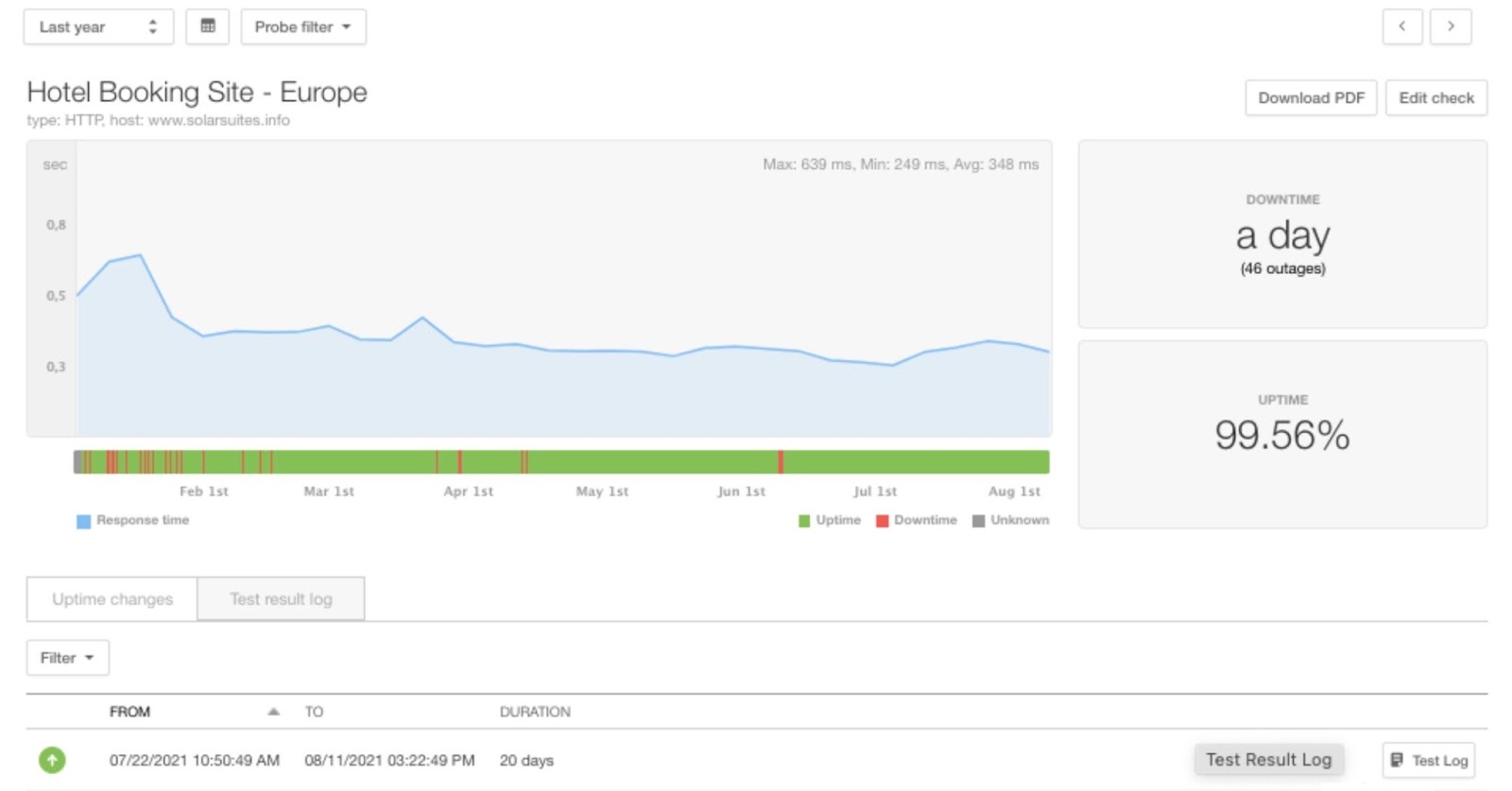This screenshot has height=791, width=1512.
Task: Go to next period arrow
Action: click(1451, 26)
